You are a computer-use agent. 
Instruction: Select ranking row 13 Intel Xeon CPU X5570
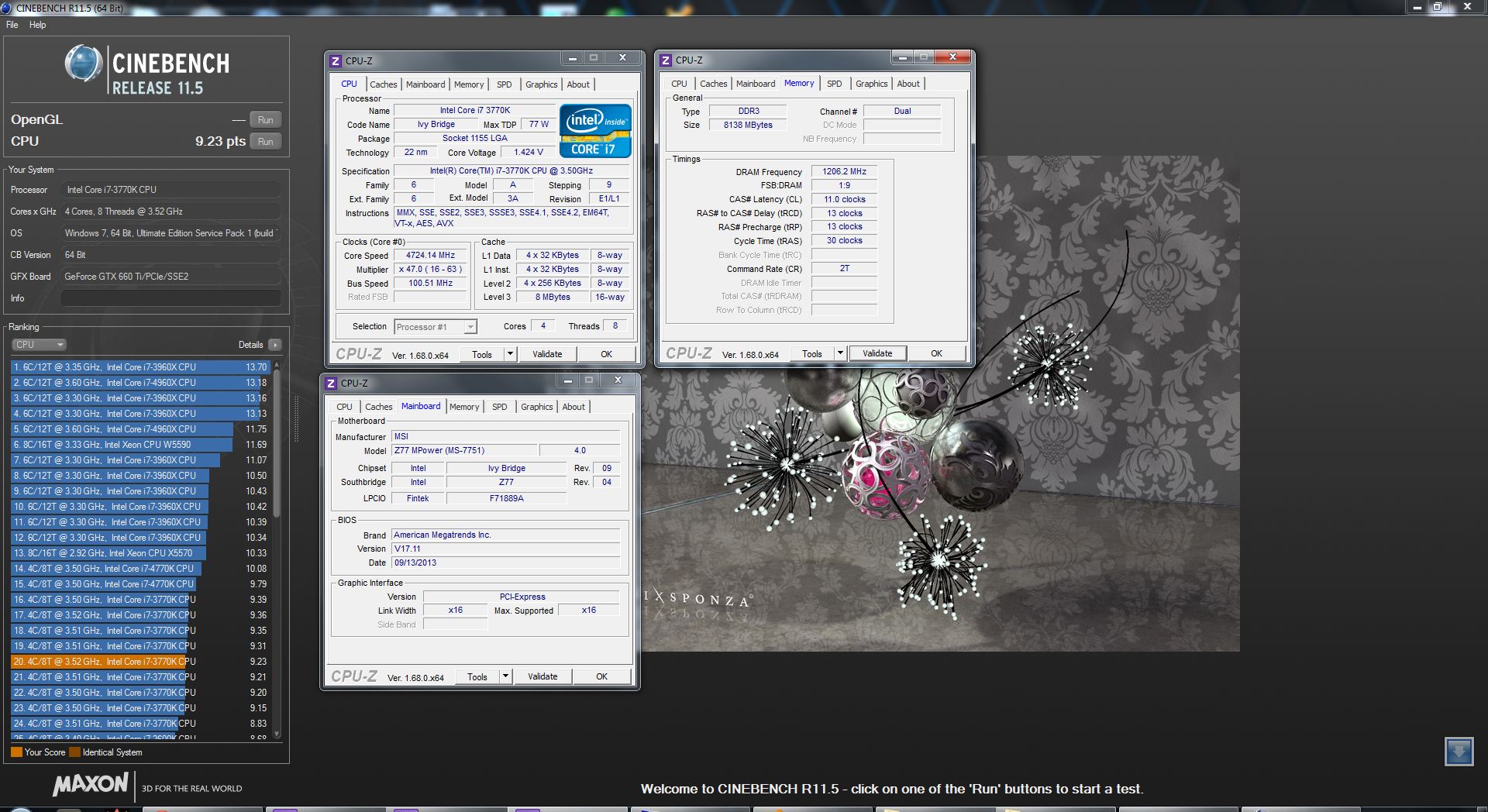point(140,553)
